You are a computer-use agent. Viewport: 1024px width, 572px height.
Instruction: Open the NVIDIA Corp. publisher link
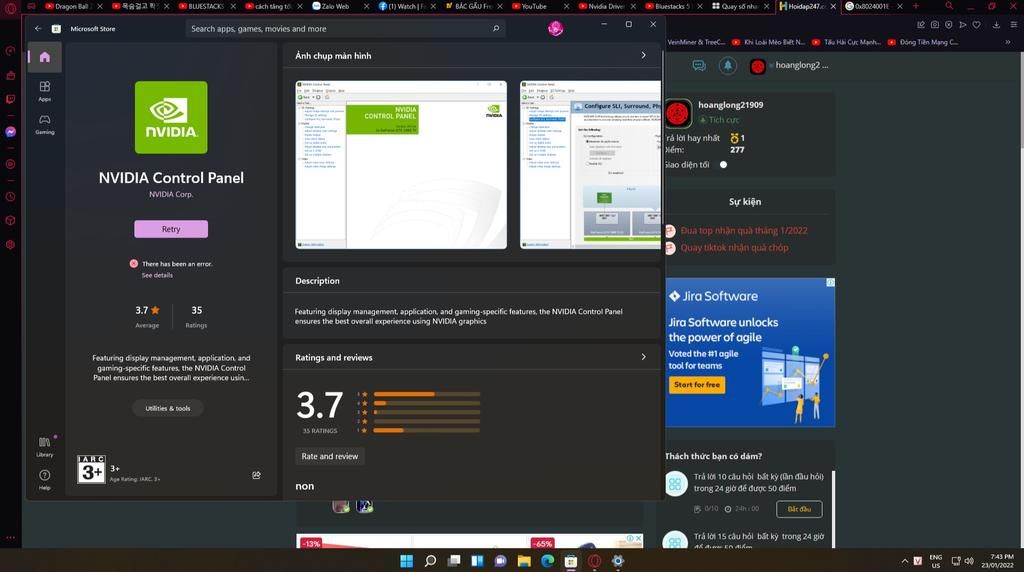click(x=171, y=195)
